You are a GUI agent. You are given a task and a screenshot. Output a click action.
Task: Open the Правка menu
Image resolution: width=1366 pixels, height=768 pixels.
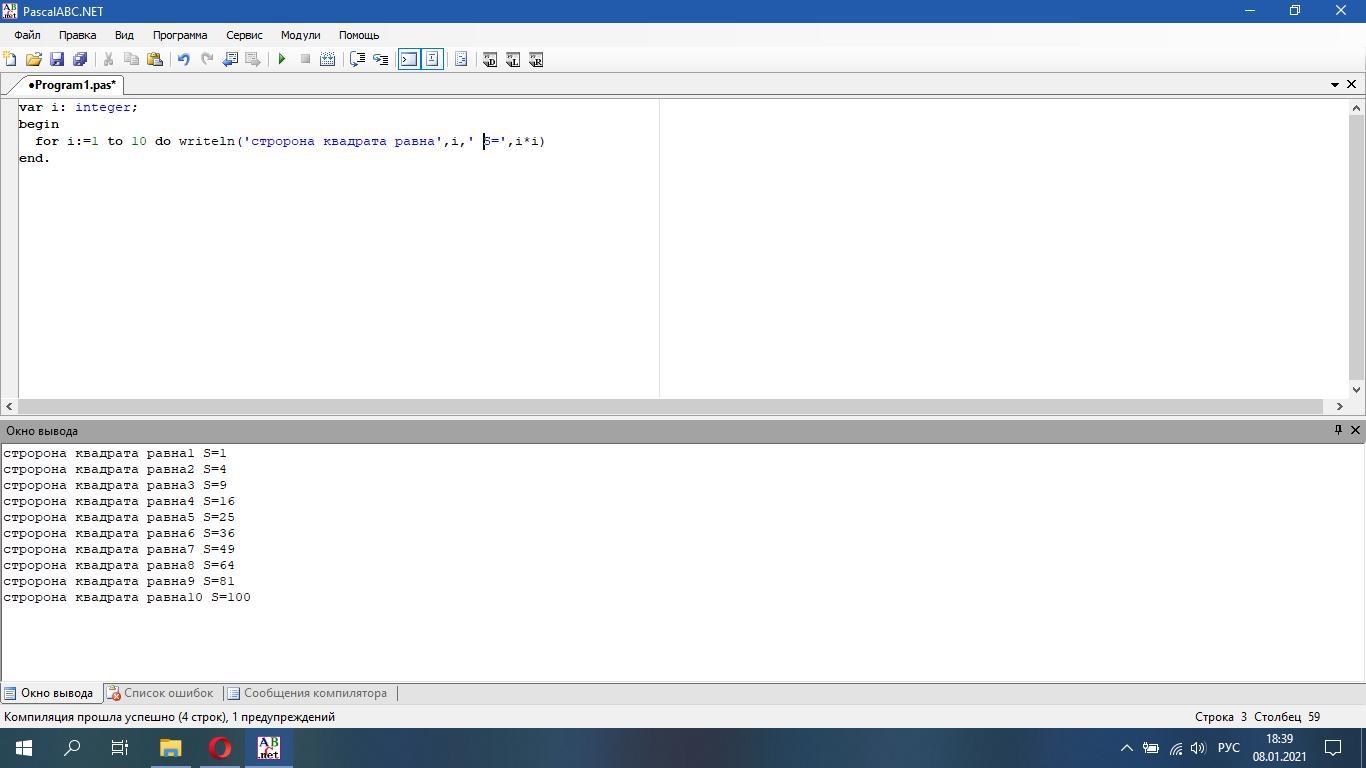(x=77, y=35)
